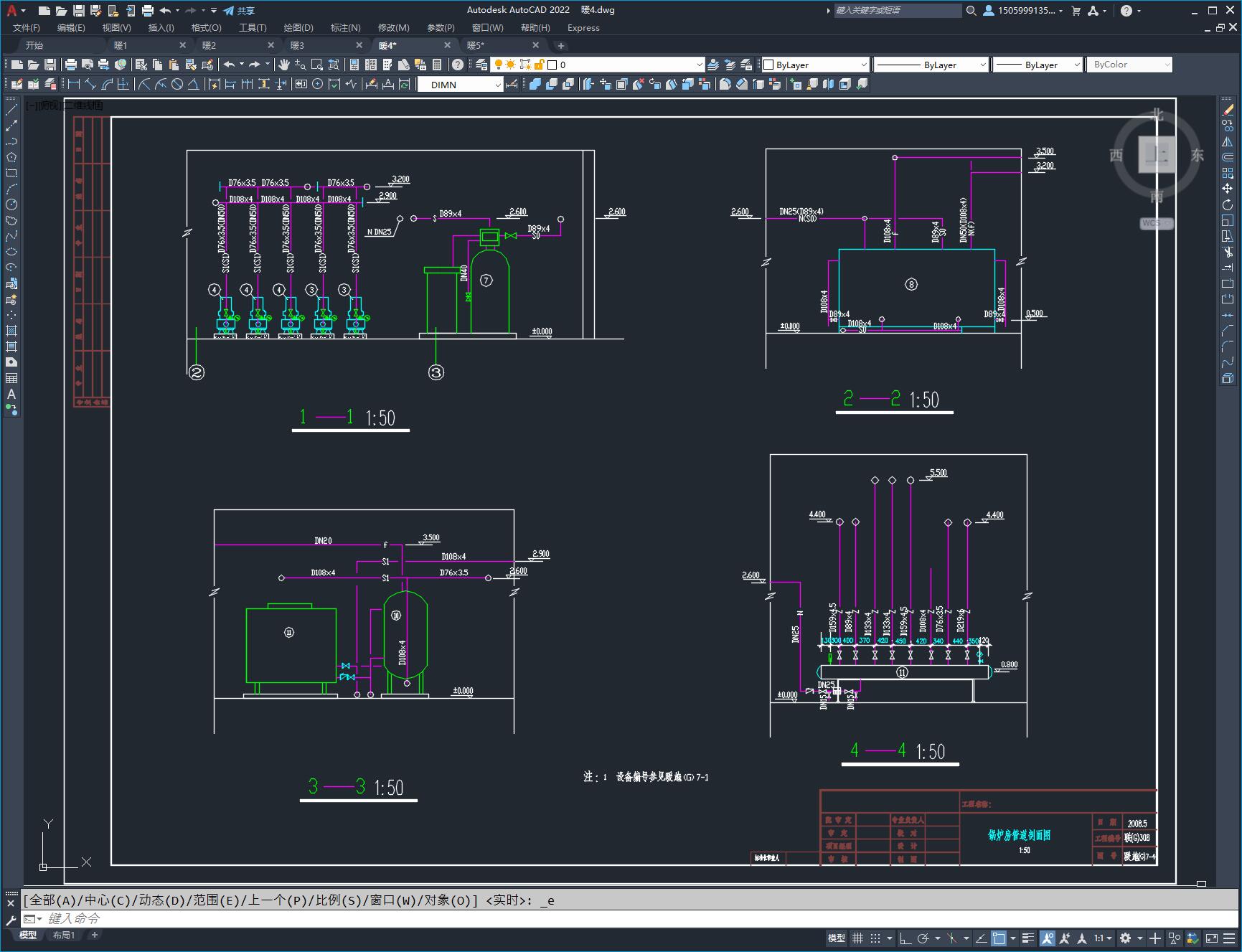The height and width of the screenshot is (952, 1242).
Task: Click the Linear dimension tool icon
Action: pyautogui.click(x=73, y=85)
